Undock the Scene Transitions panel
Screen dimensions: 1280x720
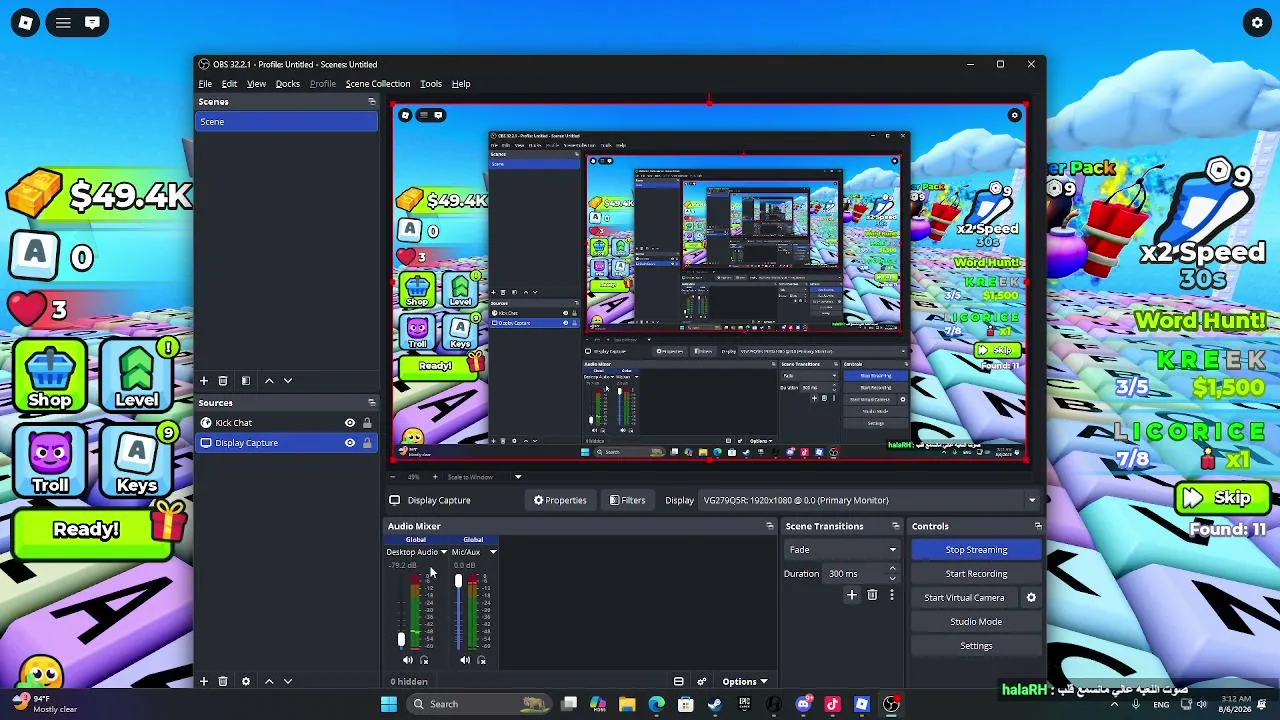[896, 526]
